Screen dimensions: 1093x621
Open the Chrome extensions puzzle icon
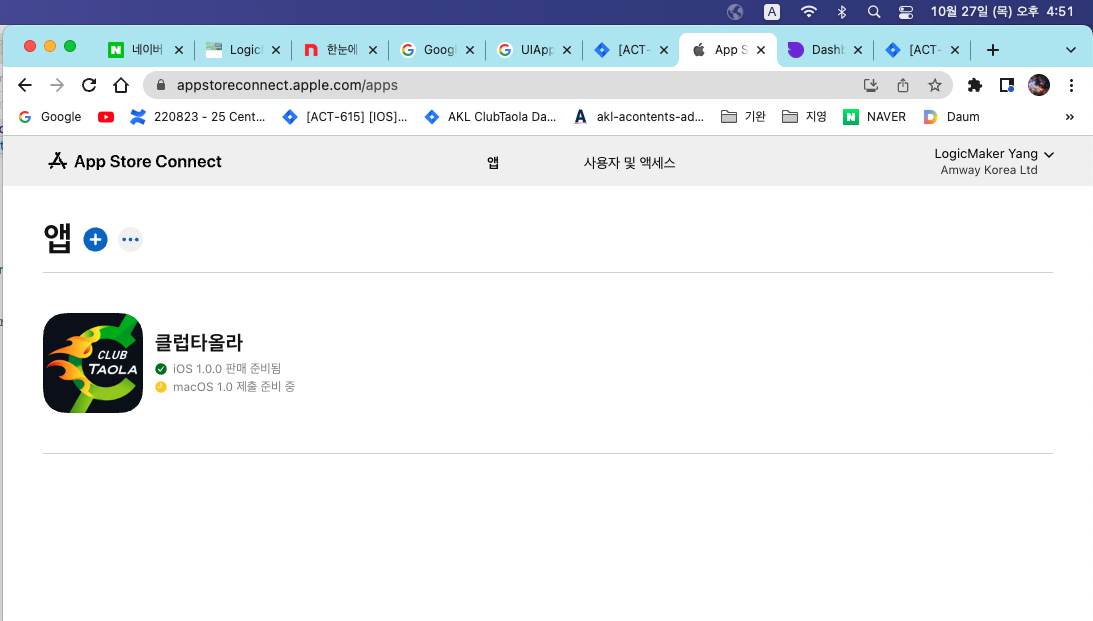coord(975,85)
